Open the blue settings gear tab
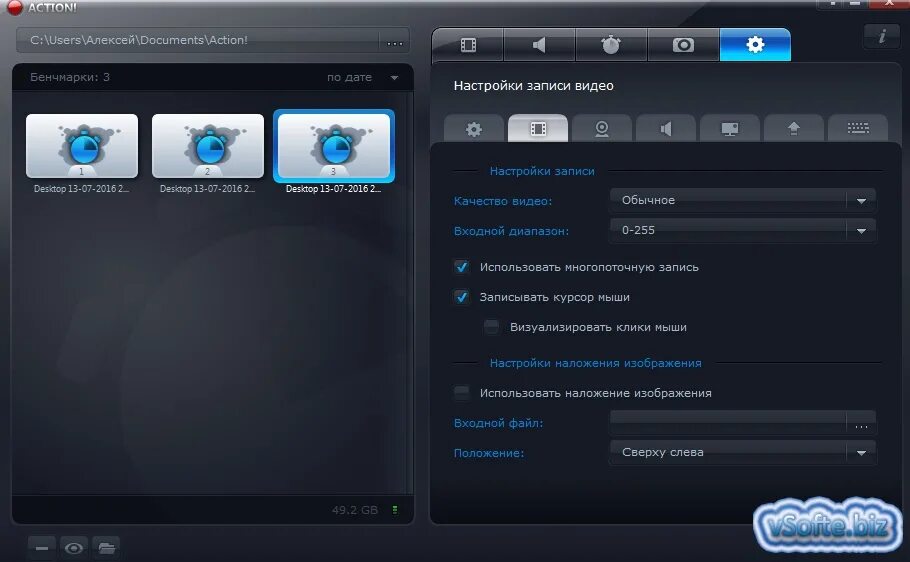 (x=755, y=45)
